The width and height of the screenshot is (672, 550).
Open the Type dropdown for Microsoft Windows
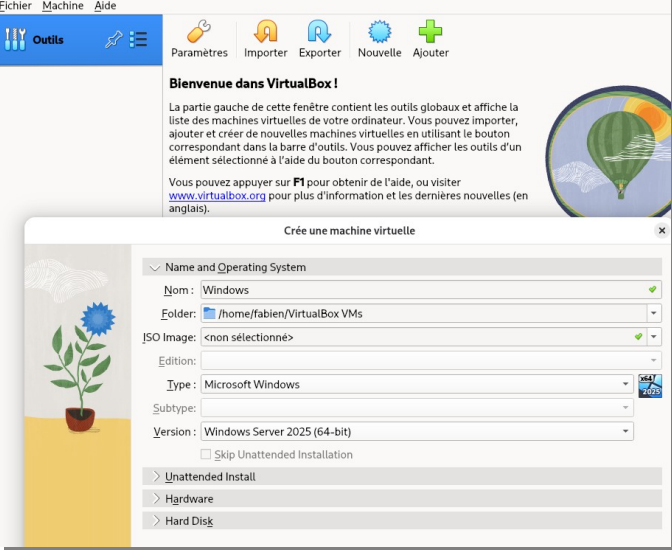pos(626,384)
